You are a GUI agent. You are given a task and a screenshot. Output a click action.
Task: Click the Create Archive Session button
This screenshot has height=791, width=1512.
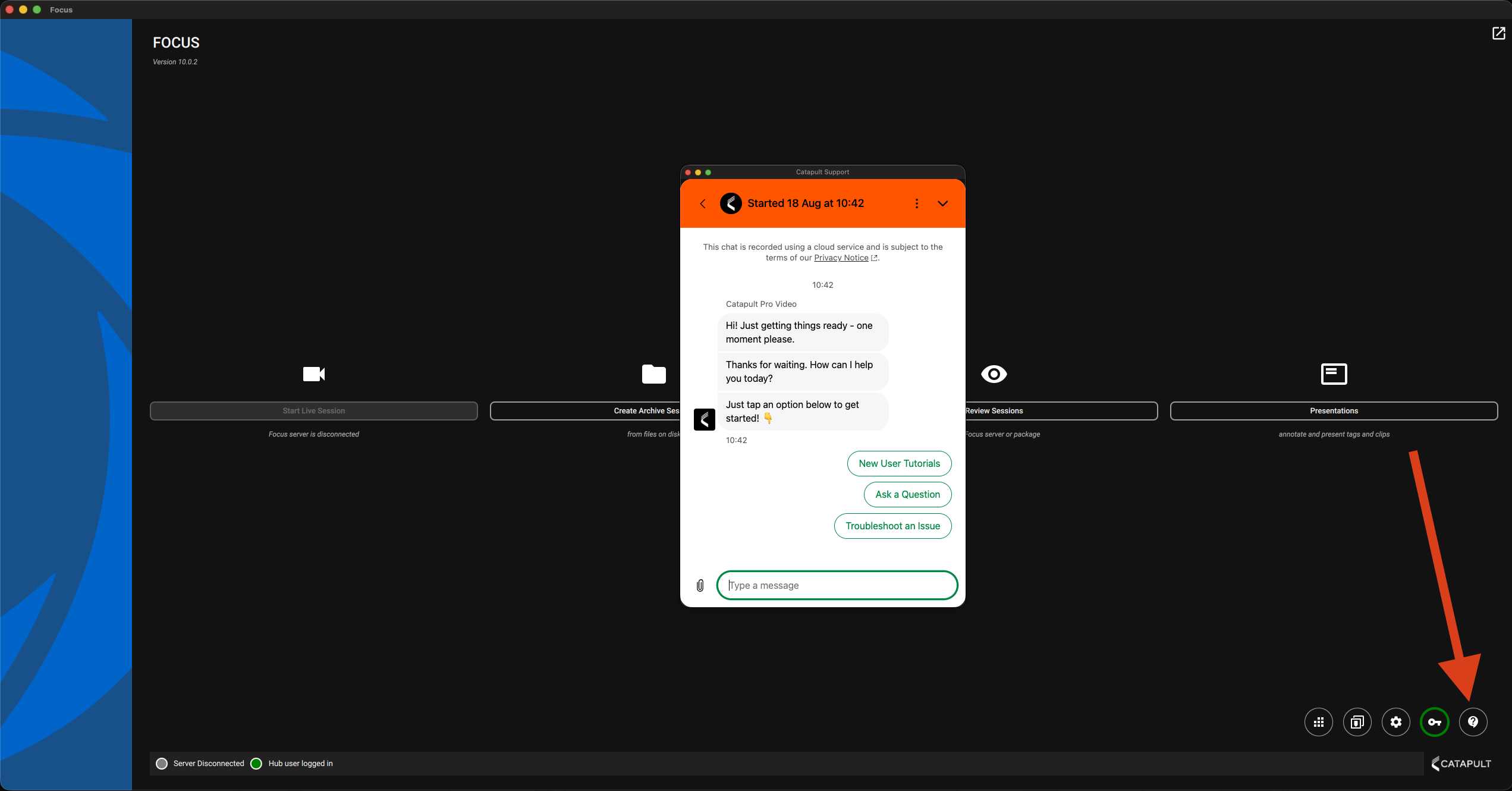pyautogui.click(x=585, y=411)
